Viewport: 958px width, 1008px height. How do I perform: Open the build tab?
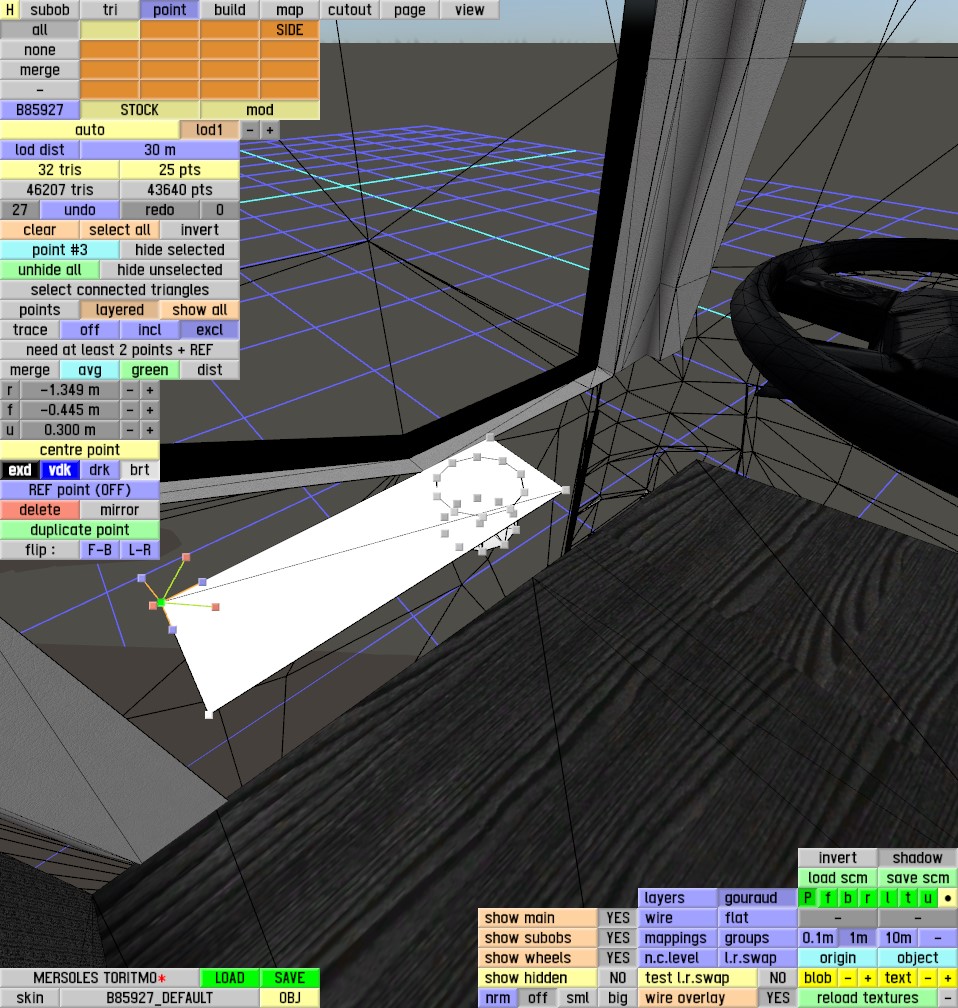(x=230, y=10)
